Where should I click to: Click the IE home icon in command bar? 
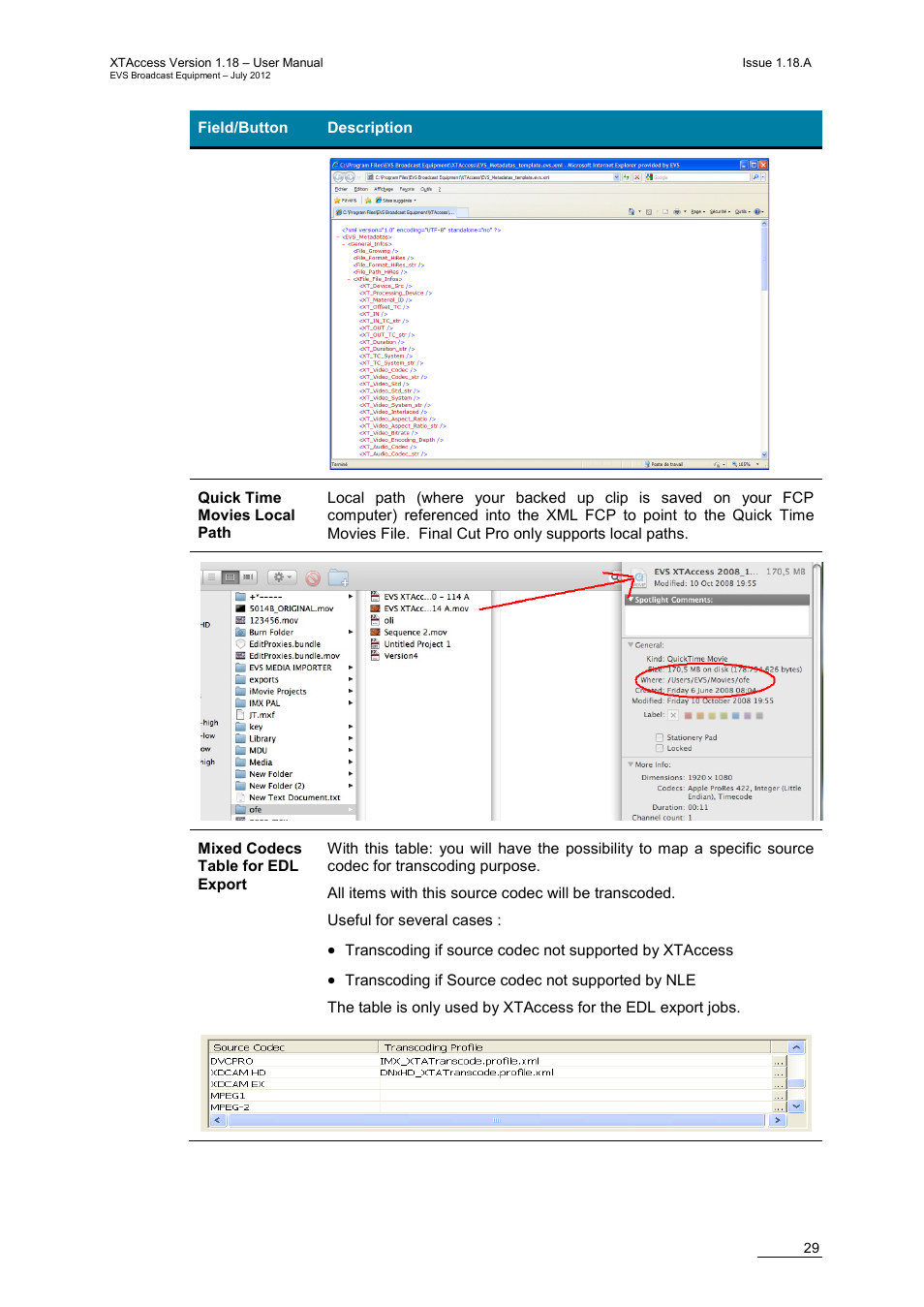[x=632, y=211]
